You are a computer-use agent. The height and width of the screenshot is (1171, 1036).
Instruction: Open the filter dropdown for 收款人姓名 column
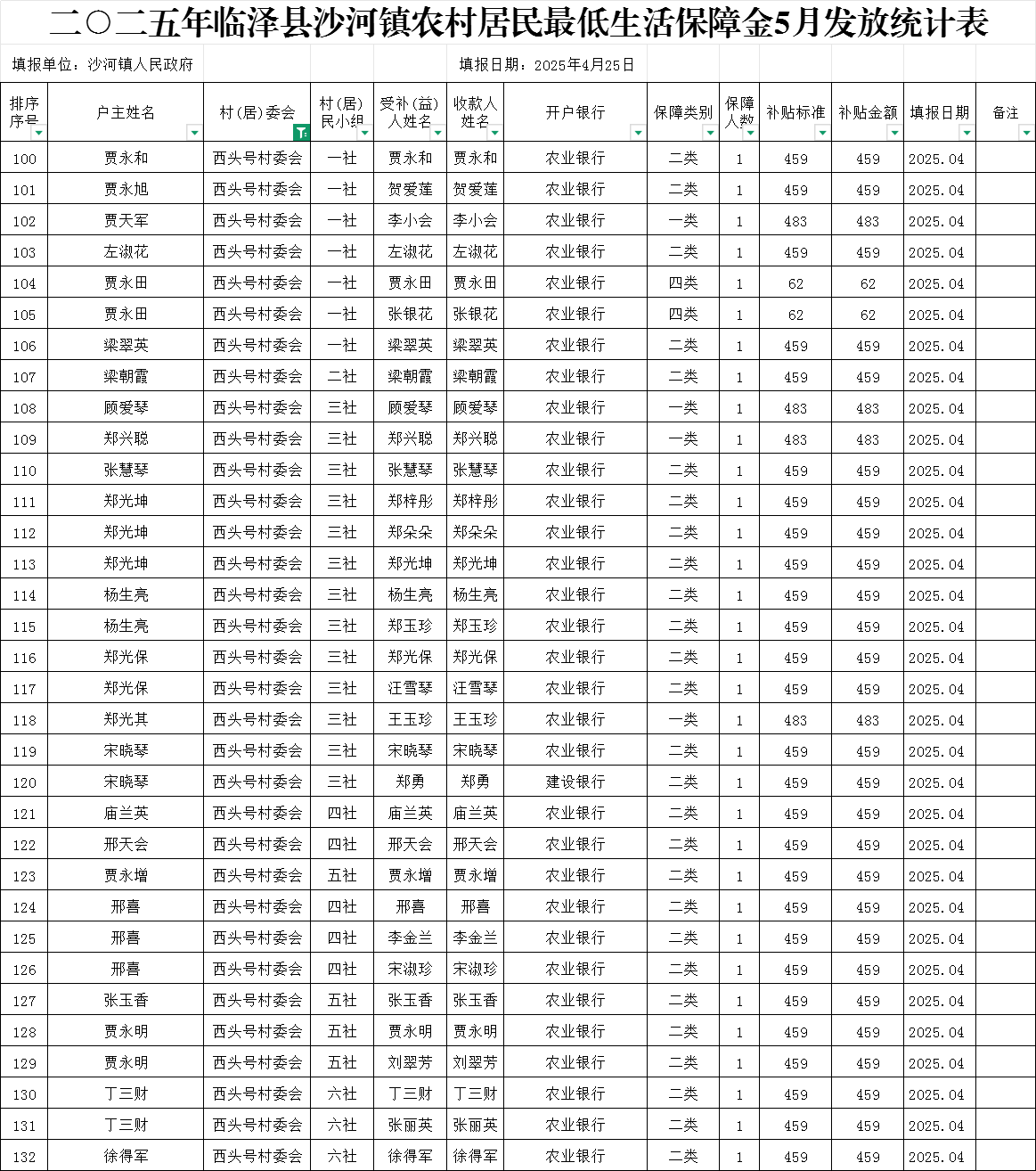point(495,133)
